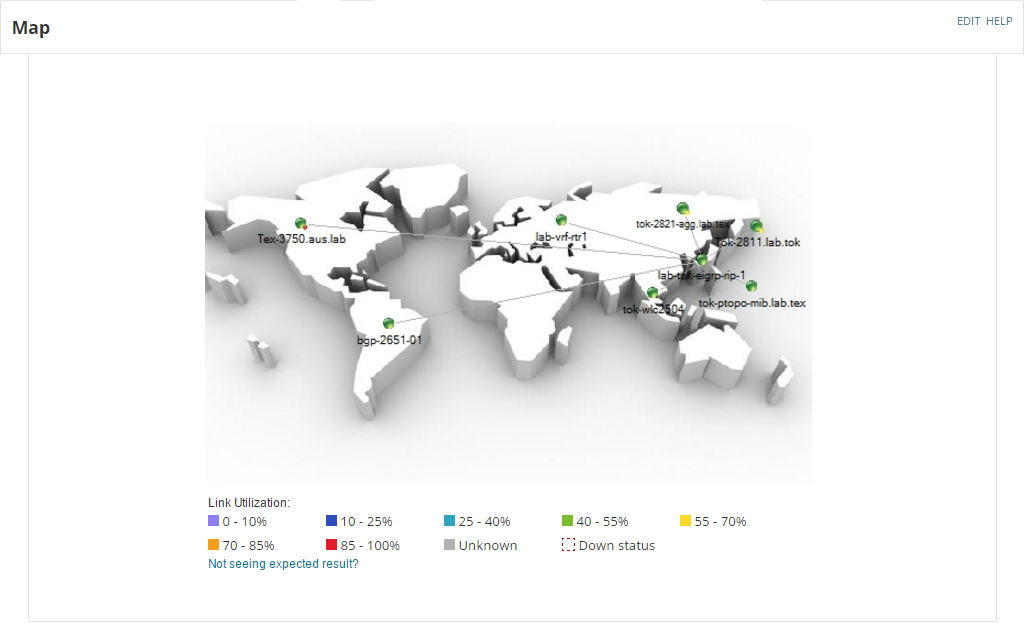The image size is (1024, 640).
Task: Click the Tex-3750.aus.lab node icon
Action: pos(300,223)
